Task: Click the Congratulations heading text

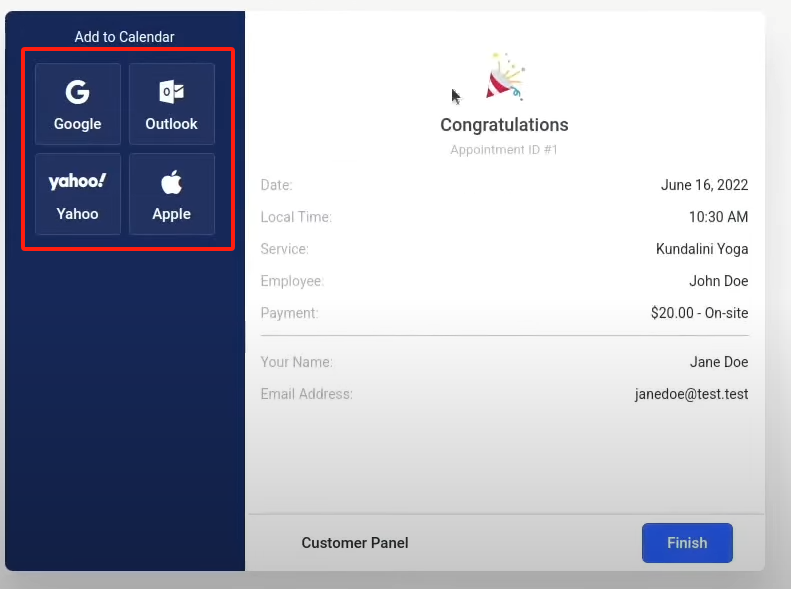Action: tap(504, 125)
